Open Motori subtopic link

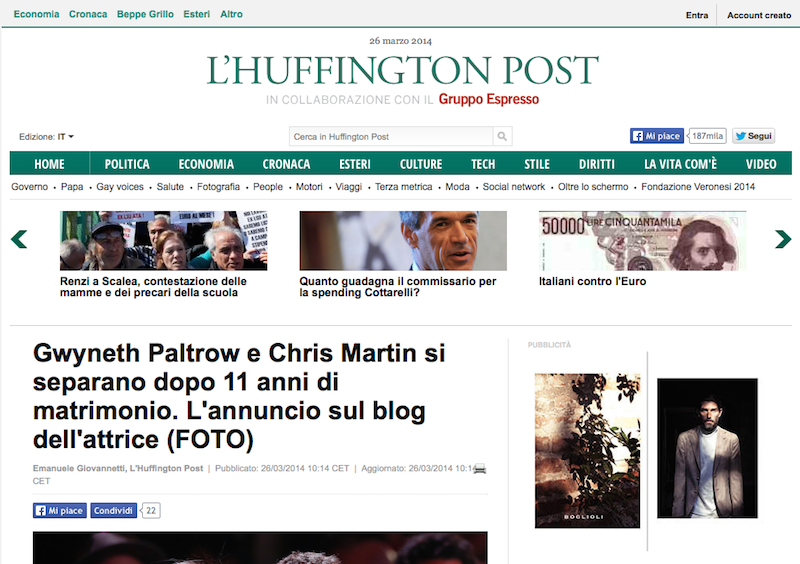[309, 187]
